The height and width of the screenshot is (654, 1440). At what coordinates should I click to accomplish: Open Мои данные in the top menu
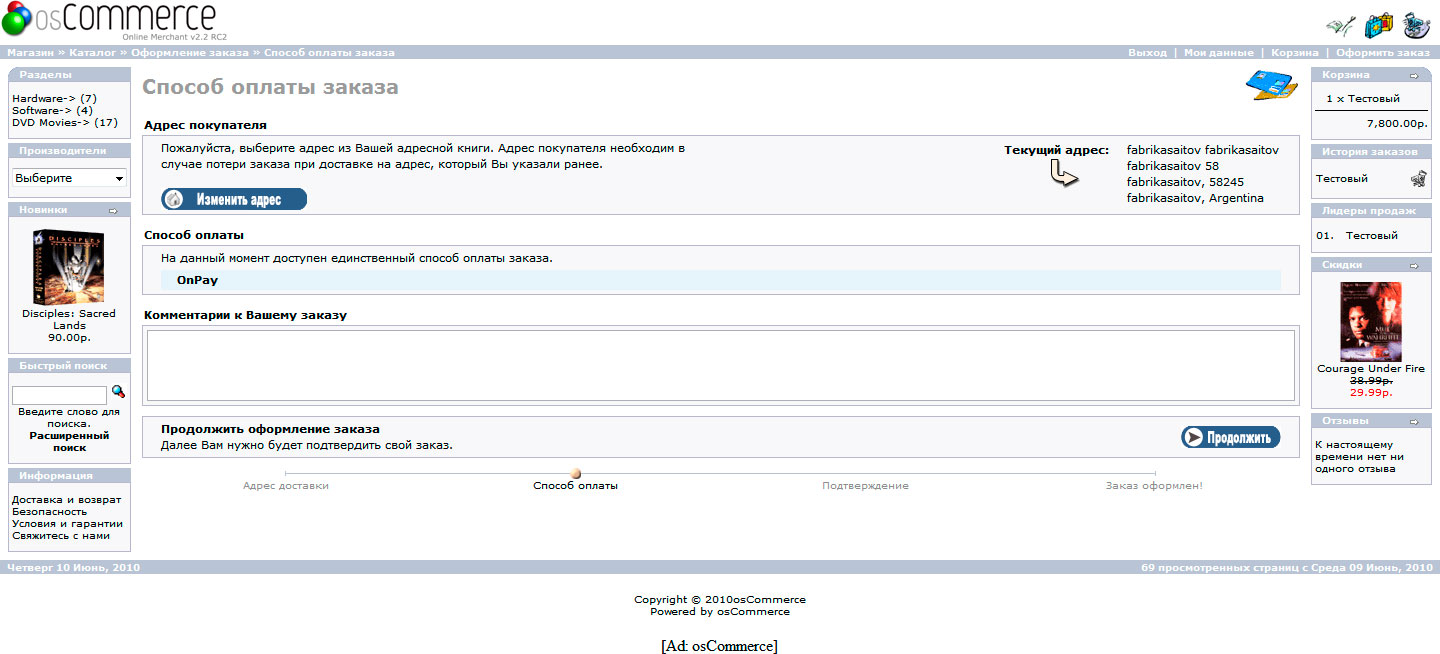[x=1218, y=52]
